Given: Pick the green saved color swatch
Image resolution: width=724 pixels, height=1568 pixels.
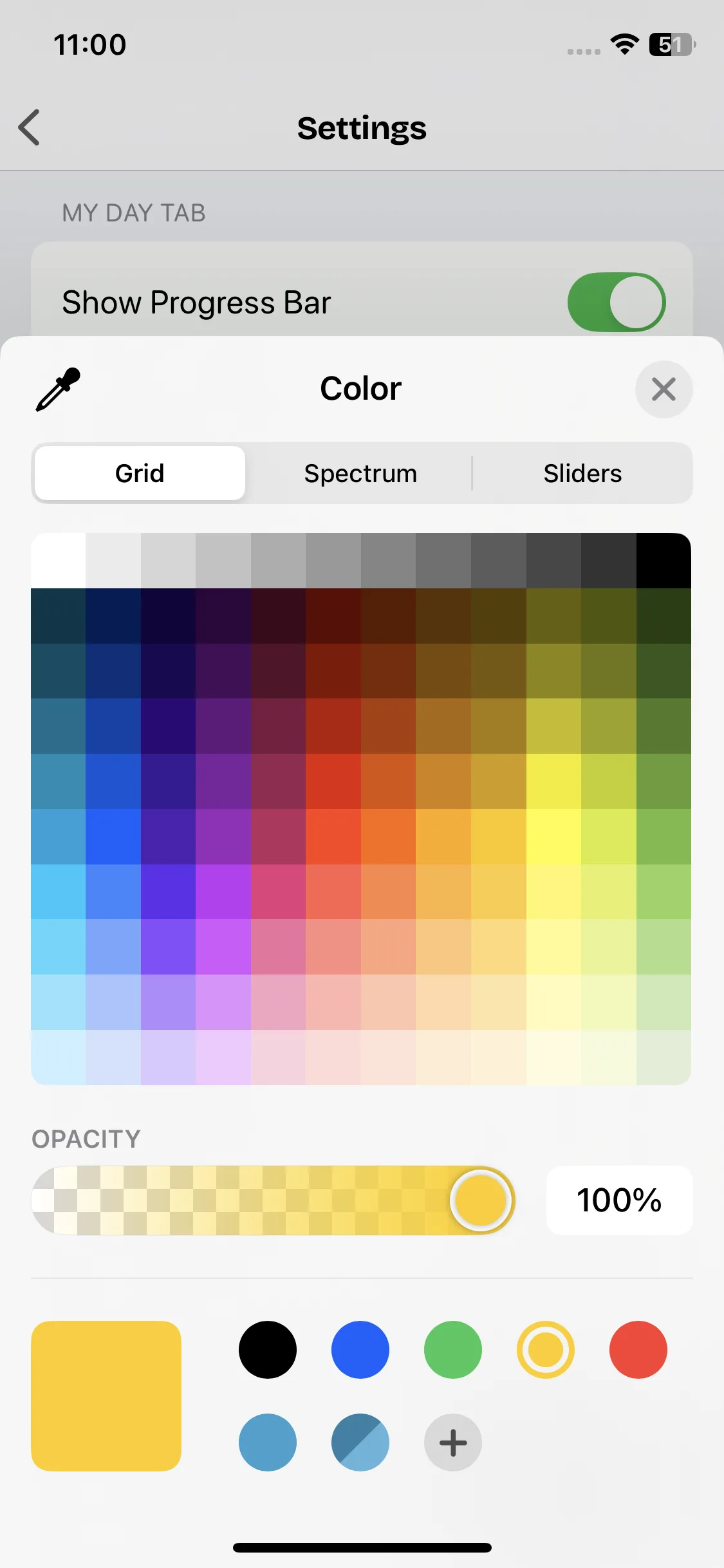Looking at the screenshot, I should click(x=452, y=1350).
